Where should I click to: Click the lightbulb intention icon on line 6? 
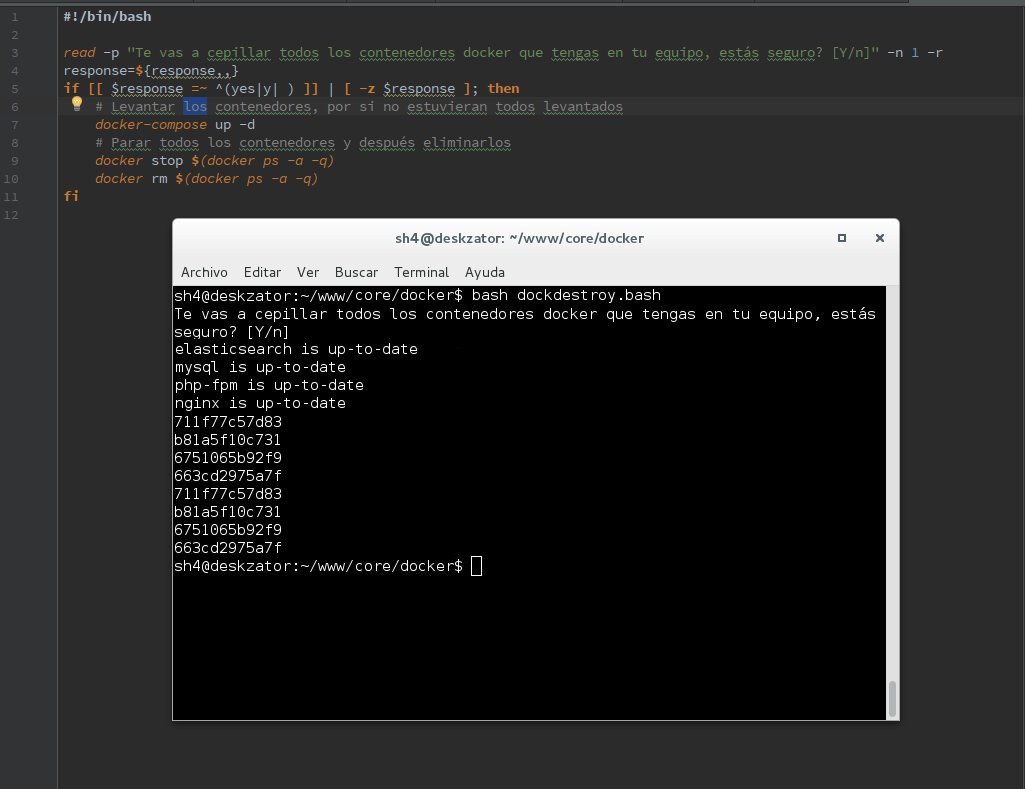click(76, 103)
